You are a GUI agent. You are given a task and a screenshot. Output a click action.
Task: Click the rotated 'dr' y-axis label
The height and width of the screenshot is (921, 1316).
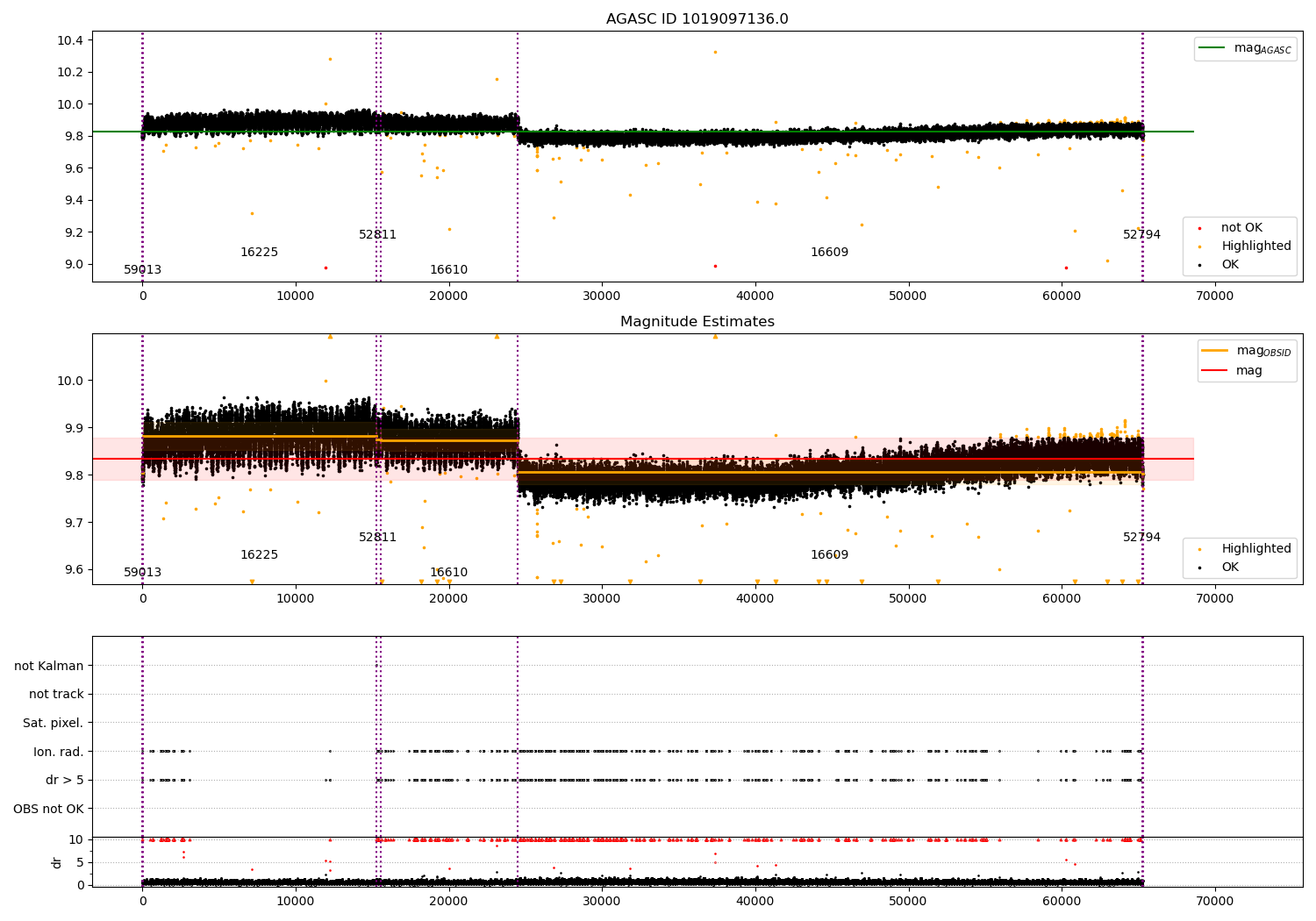(x=57, y=862)
